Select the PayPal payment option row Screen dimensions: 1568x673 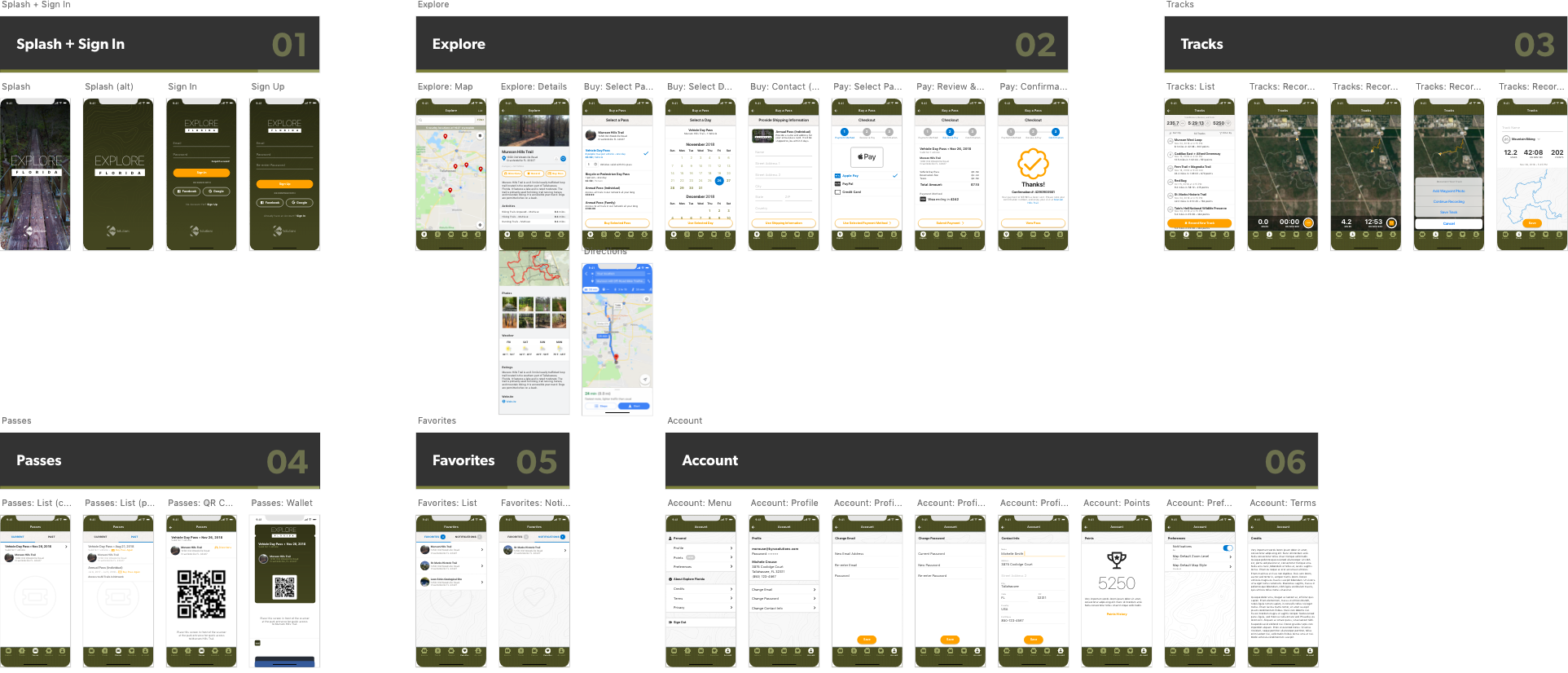(x=867, y=183)
